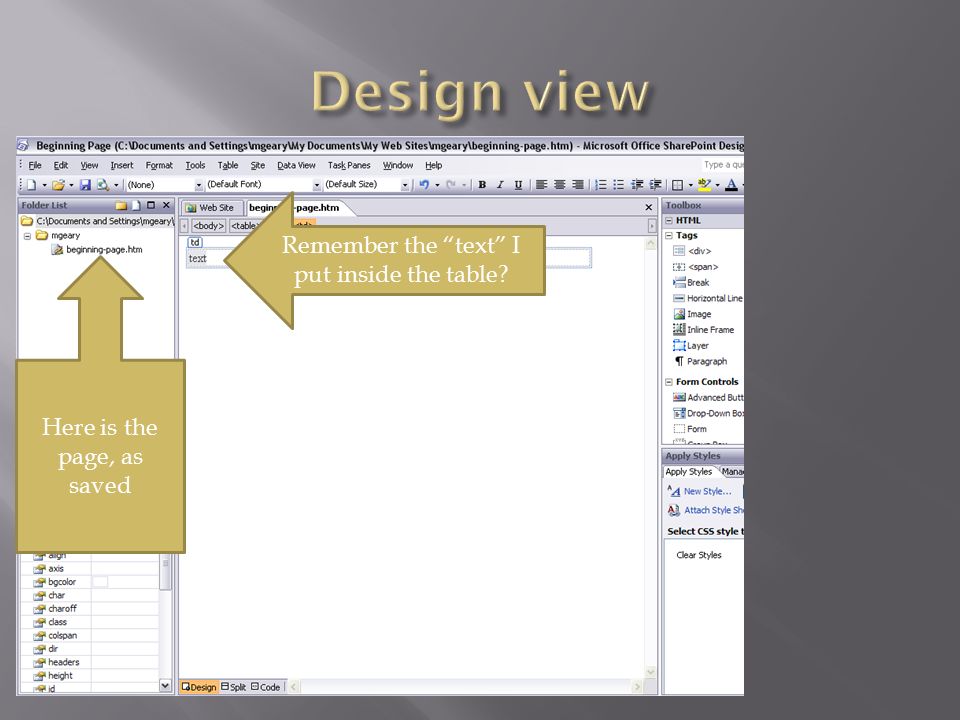Select beginning-page.htm in Folder List
Screen dimensions: 960x720
pos(104,250)
